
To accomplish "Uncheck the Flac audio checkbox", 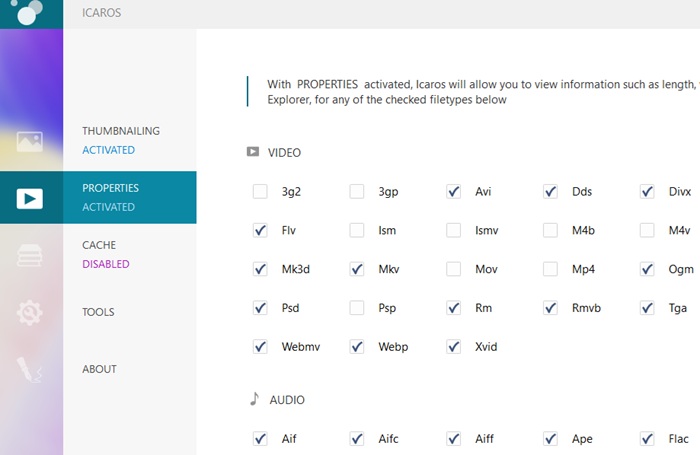I will (x=647, y=439).
